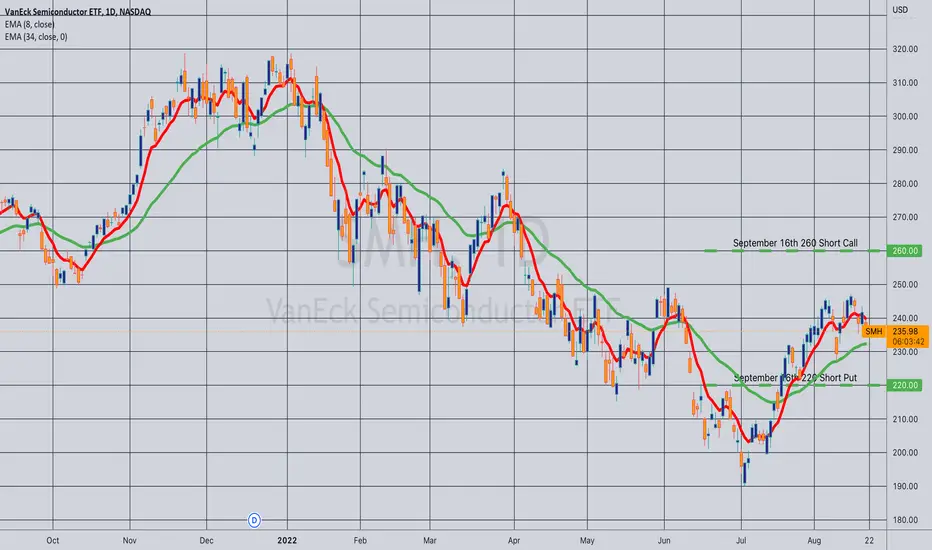Click the 320.00 price axis label
This screenshot has height=550, width=932.
[x=905, y=49]
